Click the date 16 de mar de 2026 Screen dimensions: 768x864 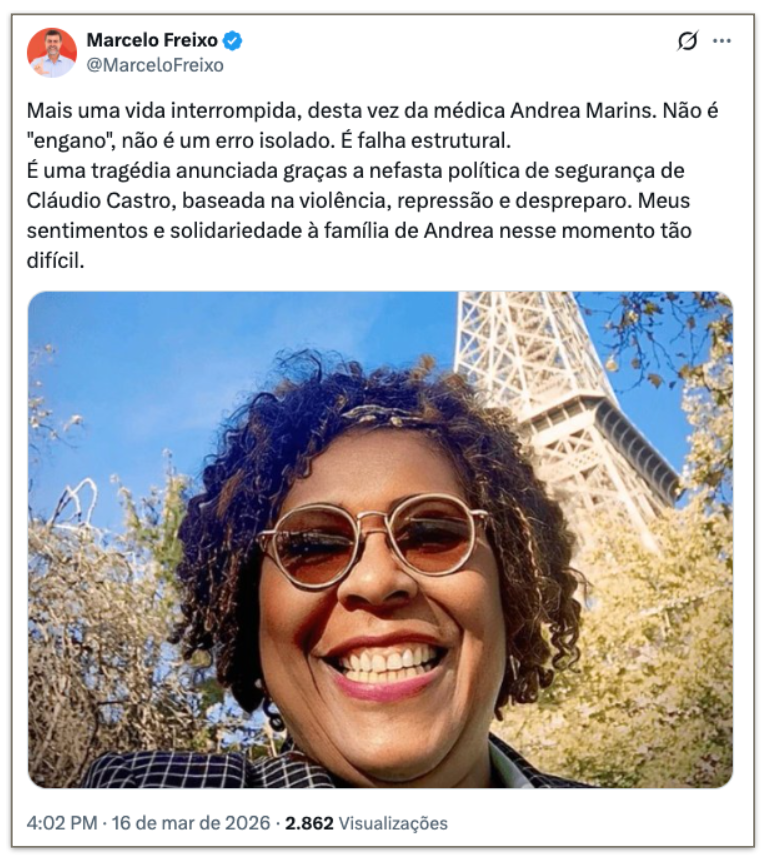(191, 823)
